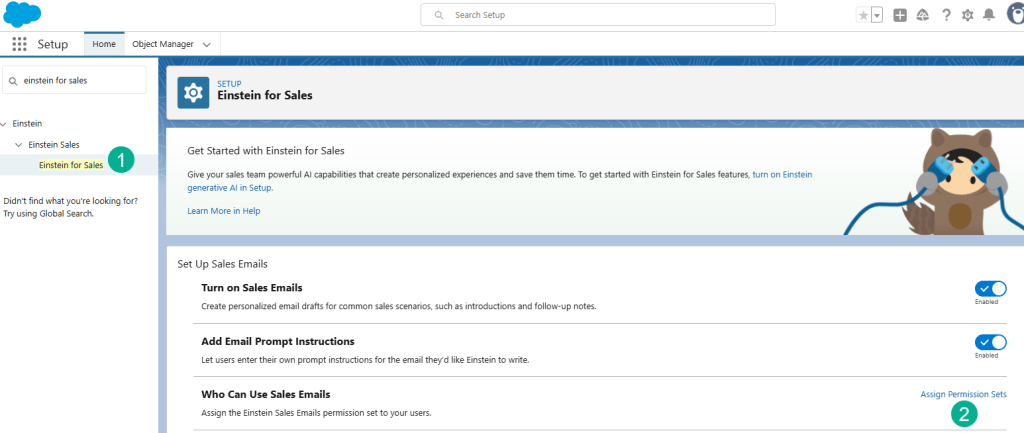Screen dimensions: 1024x433
Task: Open the App Launcher grid
Action: point(19,45)
